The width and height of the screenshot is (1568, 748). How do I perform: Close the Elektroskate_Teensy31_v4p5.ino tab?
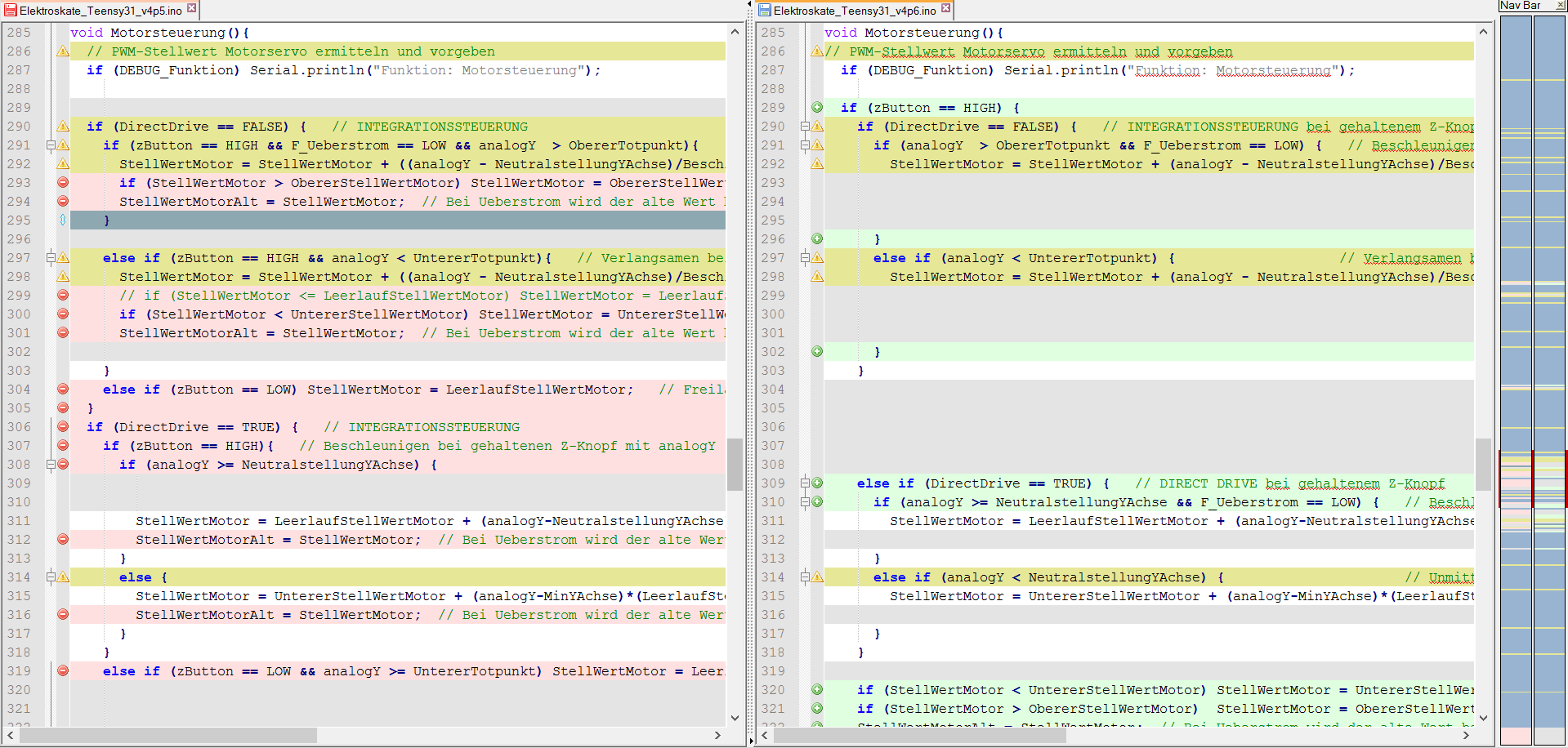click(x=192, y=8)
